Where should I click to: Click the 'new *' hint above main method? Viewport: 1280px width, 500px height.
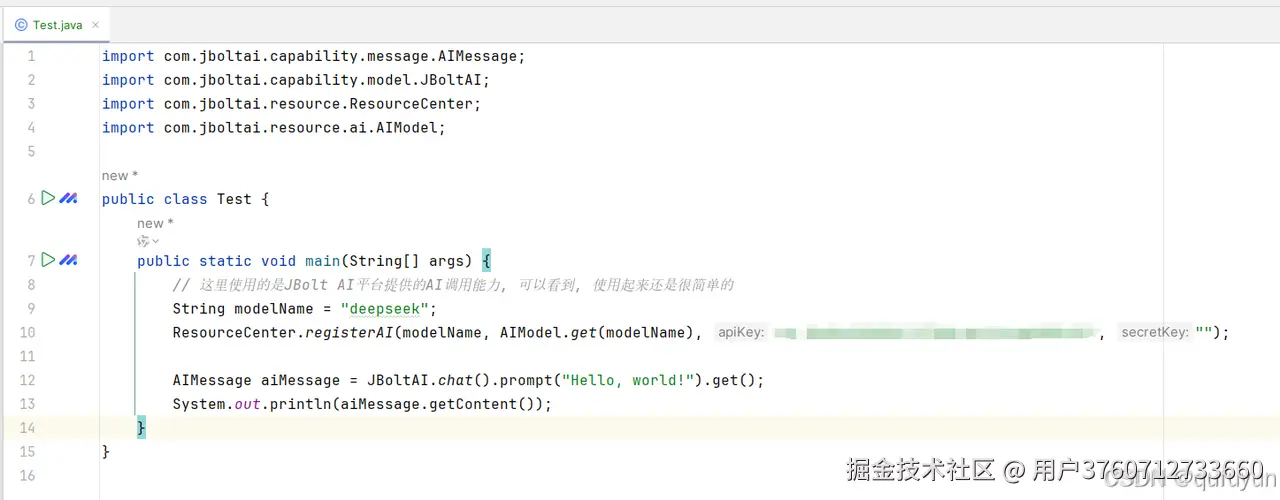(155, 223)
